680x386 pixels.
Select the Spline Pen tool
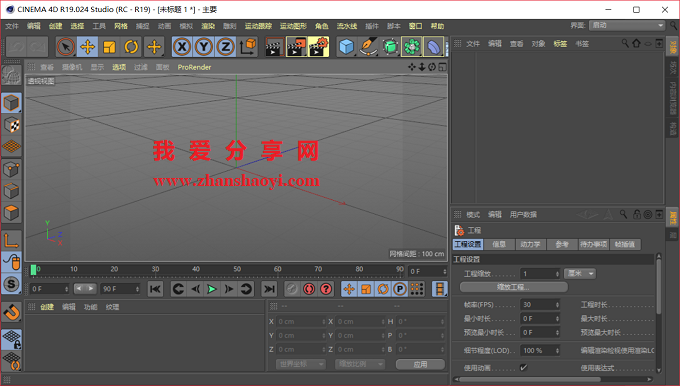tap(368, 47)
